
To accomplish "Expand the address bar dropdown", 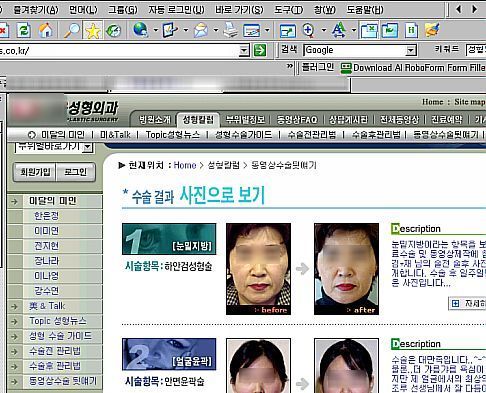I will point(244,51).
